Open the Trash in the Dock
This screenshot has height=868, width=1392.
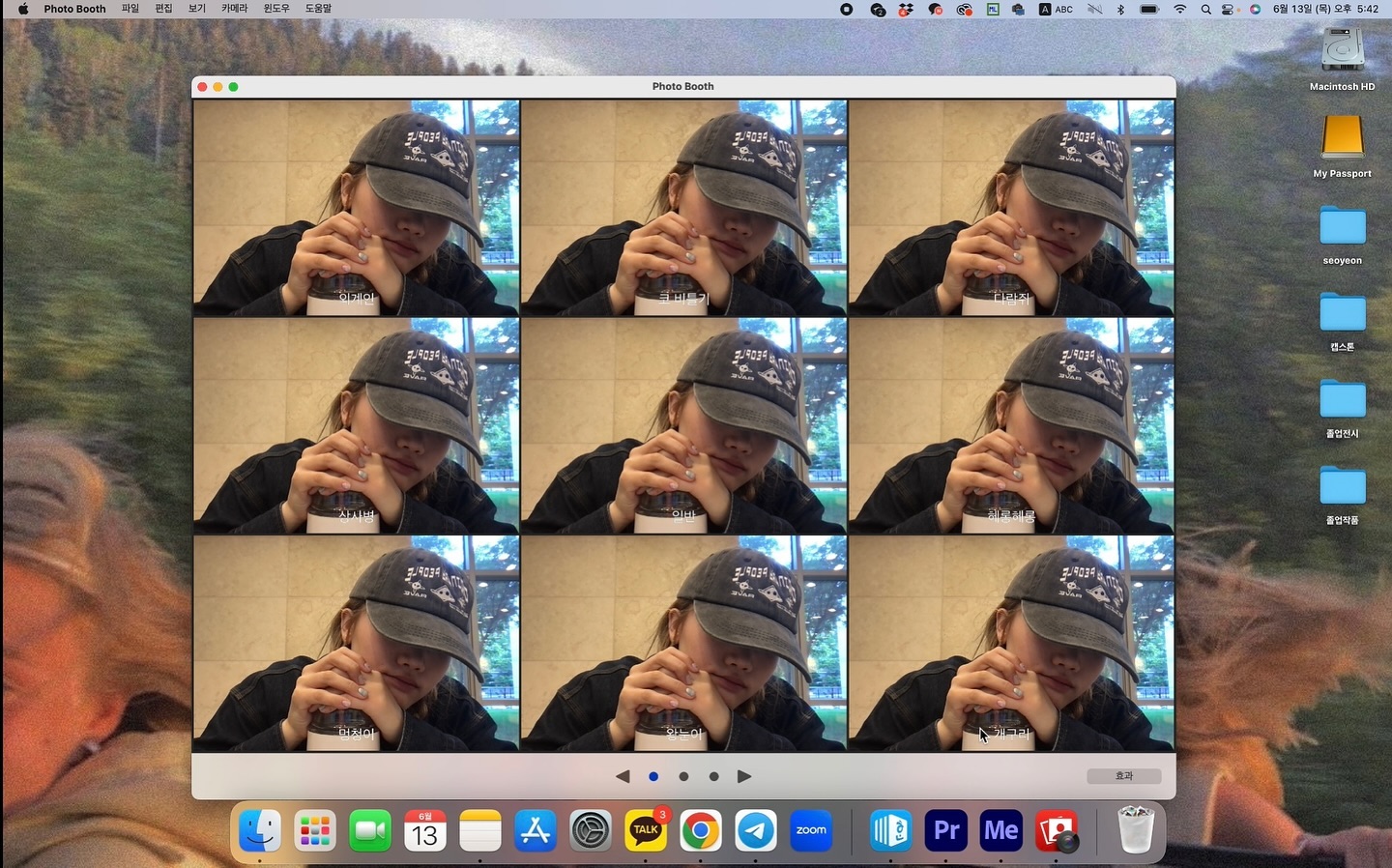pos(1136,830)
